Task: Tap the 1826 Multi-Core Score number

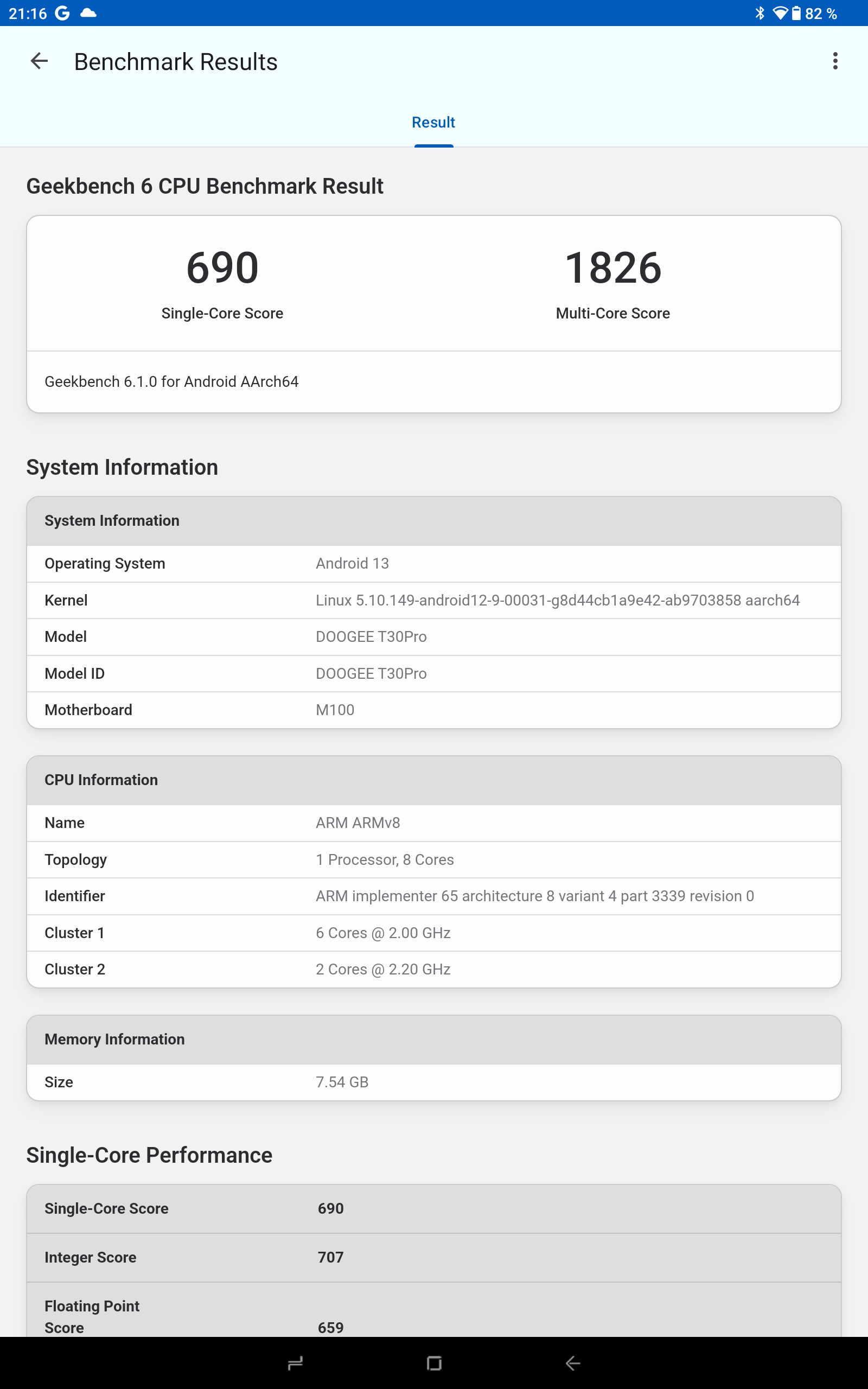Action: click(x=613, y=267)
